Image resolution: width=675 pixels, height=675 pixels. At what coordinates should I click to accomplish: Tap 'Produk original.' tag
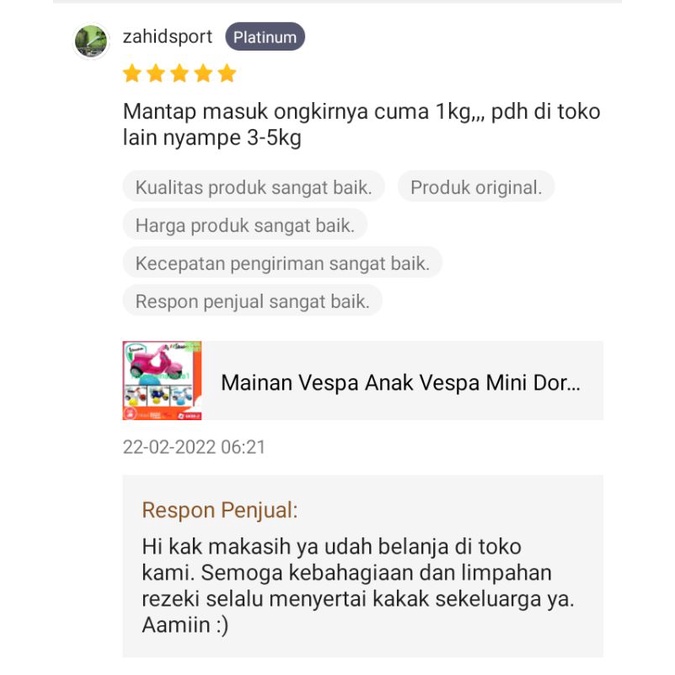click(476, 187)
